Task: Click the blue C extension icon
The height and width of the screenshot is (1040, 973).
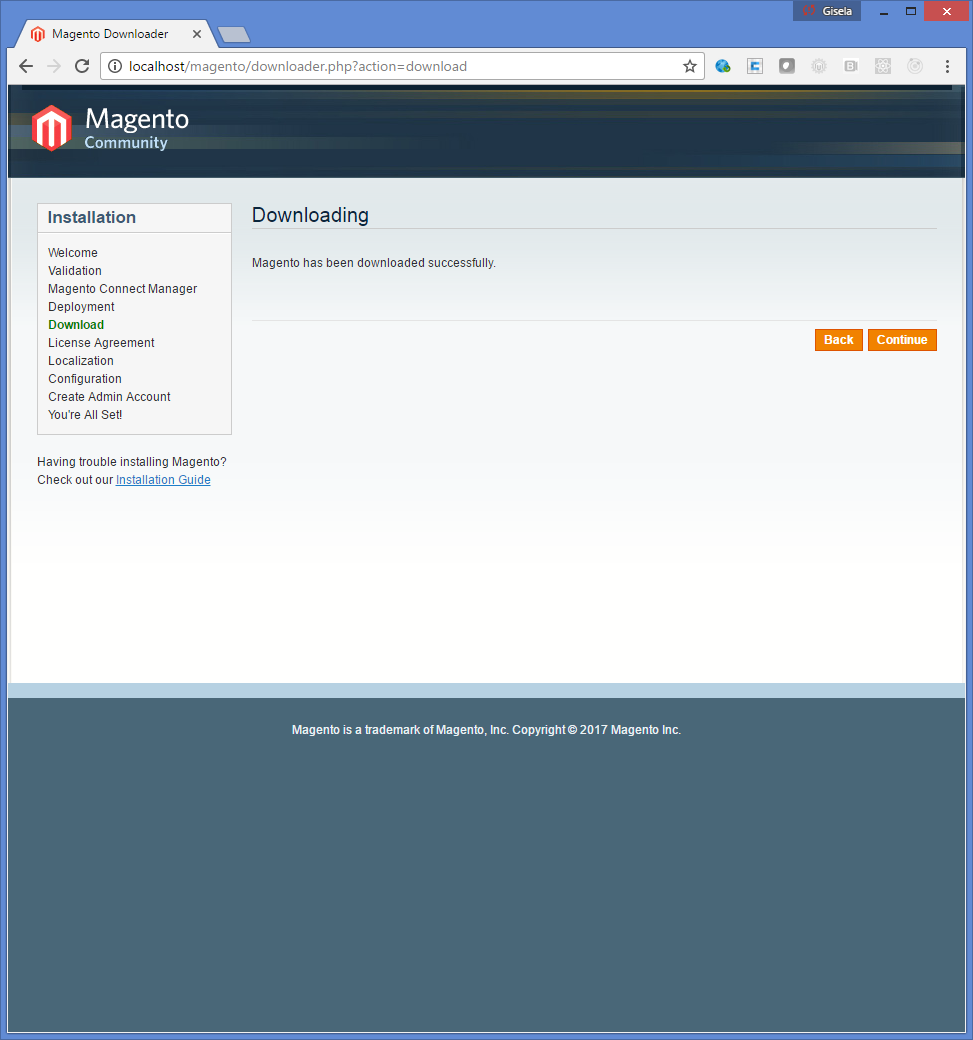Action: click(755, 67)
